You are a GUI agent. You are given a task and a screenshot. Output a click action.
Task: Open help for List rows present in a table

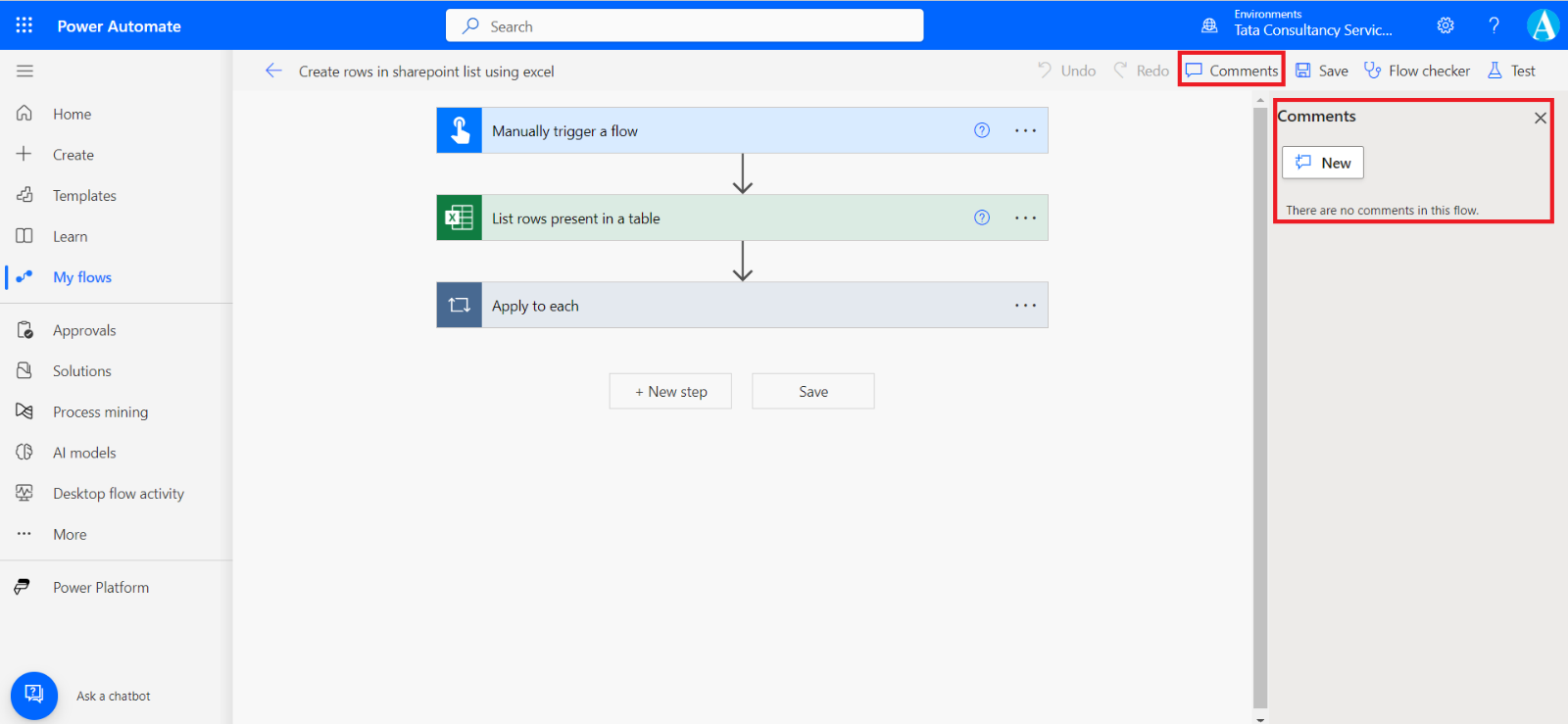pos(982,217)
